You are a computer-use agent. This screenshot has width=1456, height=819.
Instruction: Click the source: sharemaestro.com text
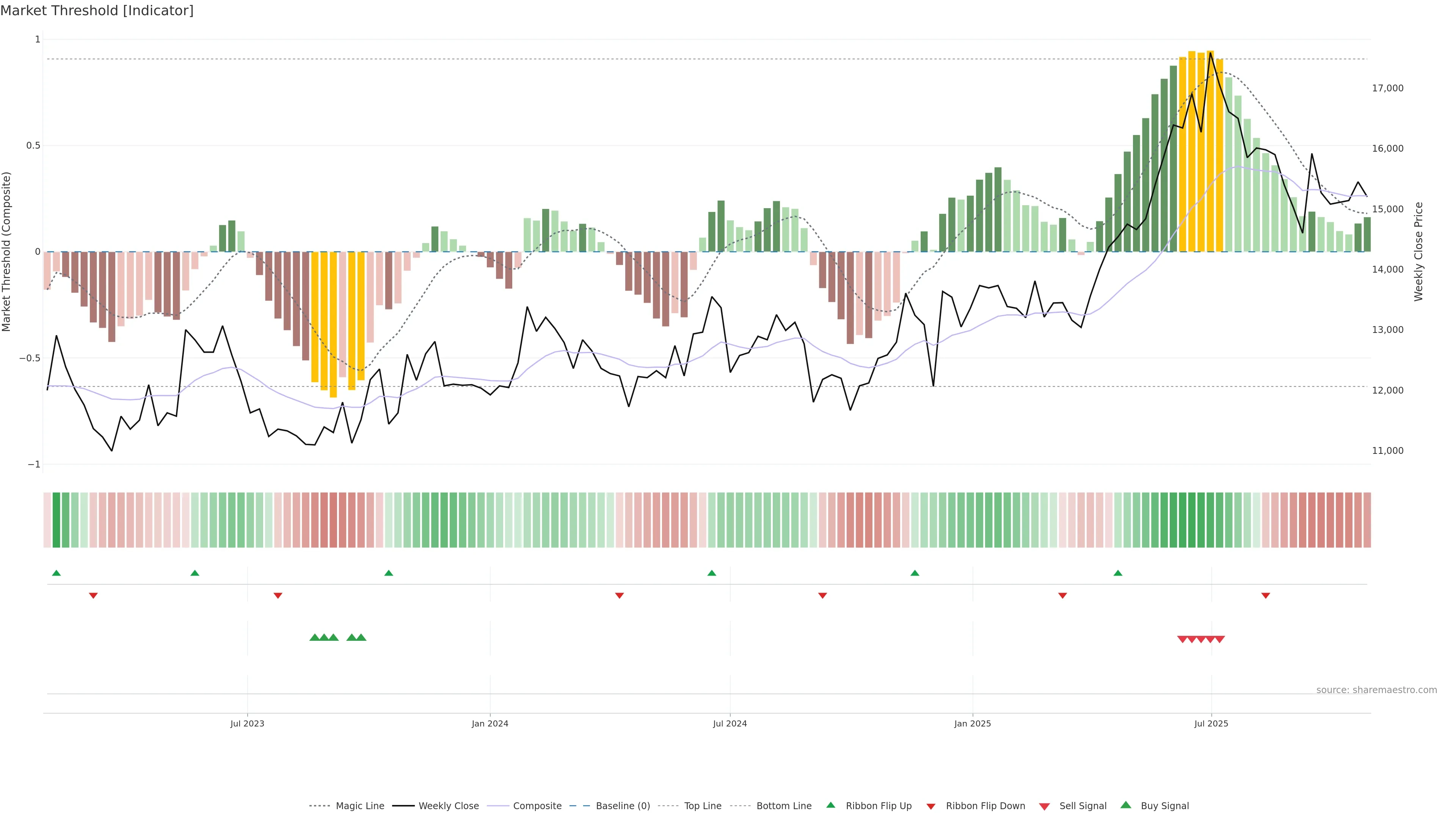[1376, 690]
